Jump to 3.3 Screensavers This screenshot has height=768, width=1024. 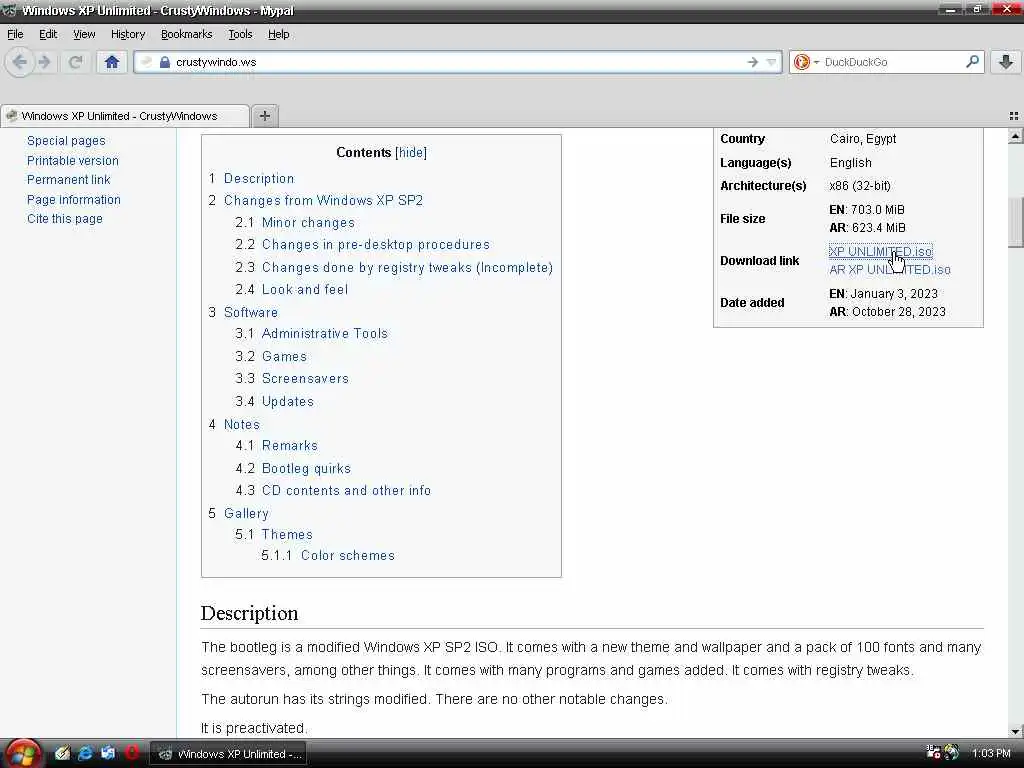[305, 379]
